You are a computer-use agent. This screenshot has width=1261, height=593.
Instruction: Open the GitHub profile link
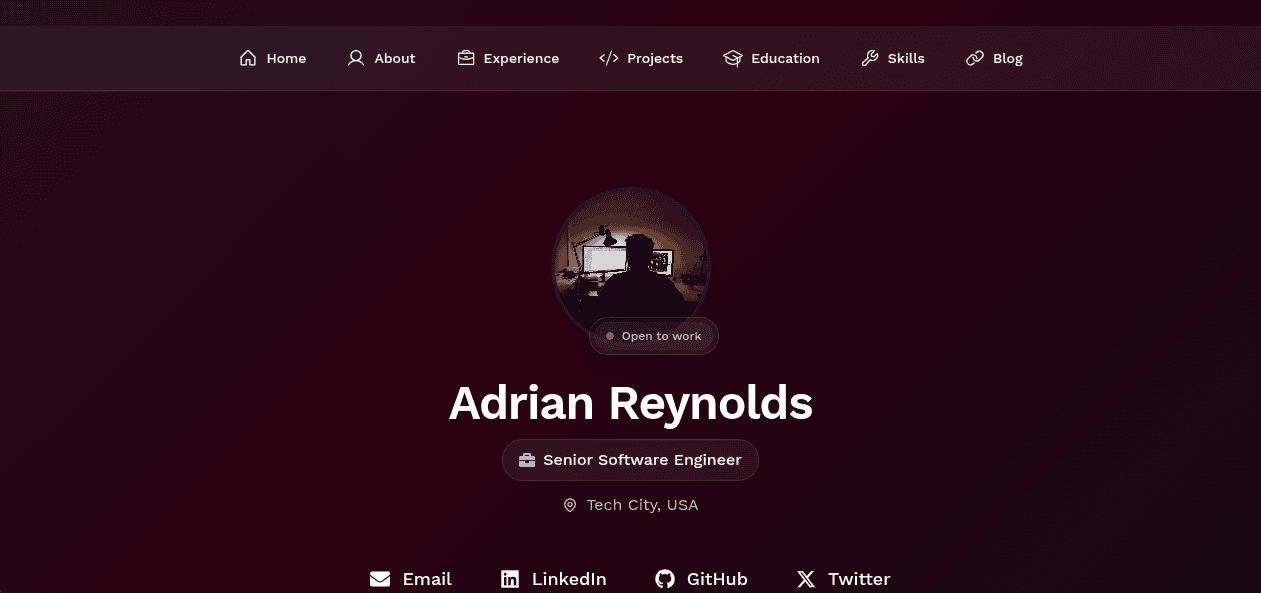point(701,579)
